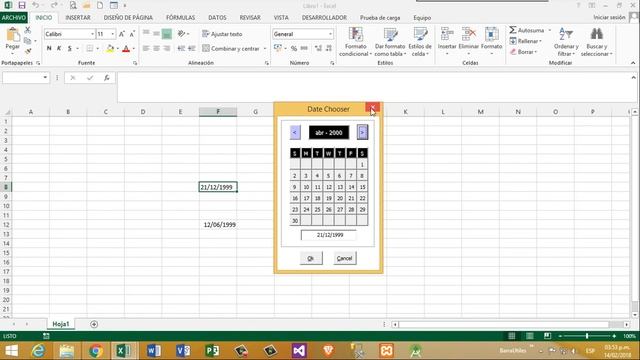This screenshot has height=360, width=640.
Task: Click the insert function fx icon
Action: (x=107, y=78)
